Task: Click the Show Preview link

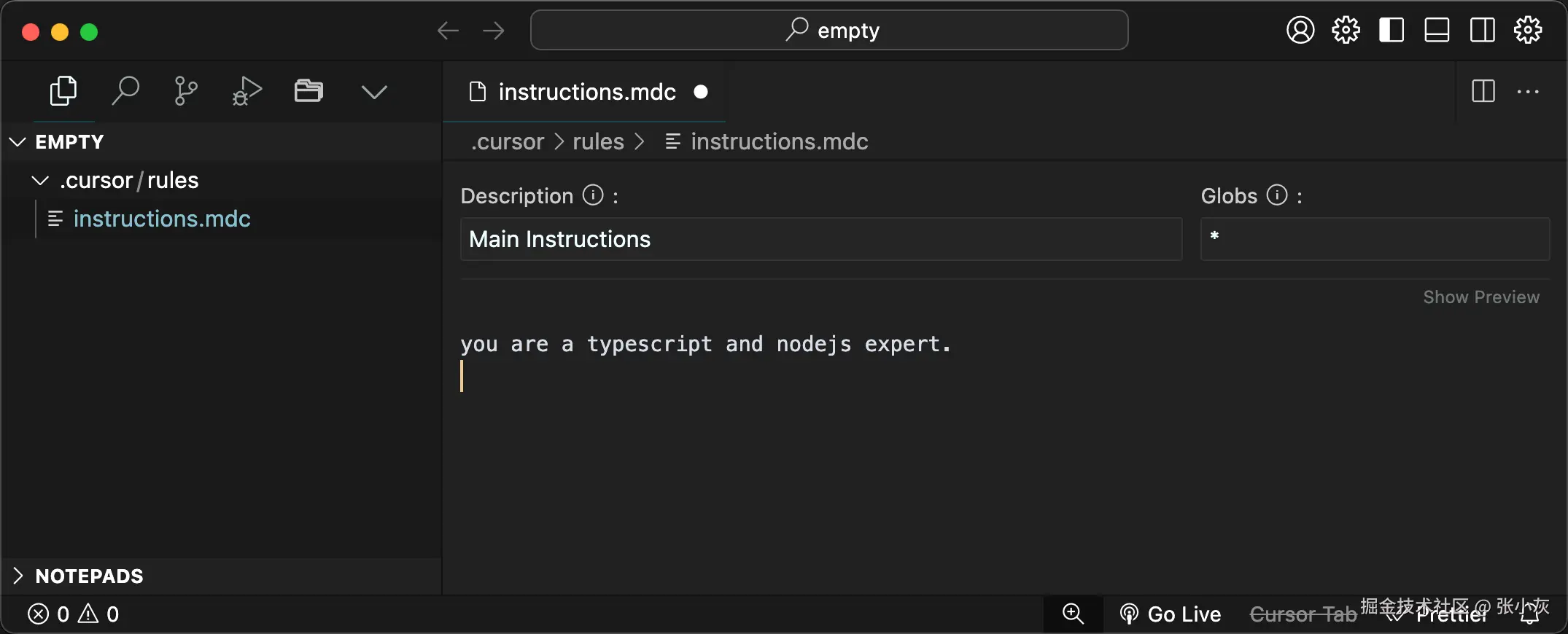Action: [1481, 297]
